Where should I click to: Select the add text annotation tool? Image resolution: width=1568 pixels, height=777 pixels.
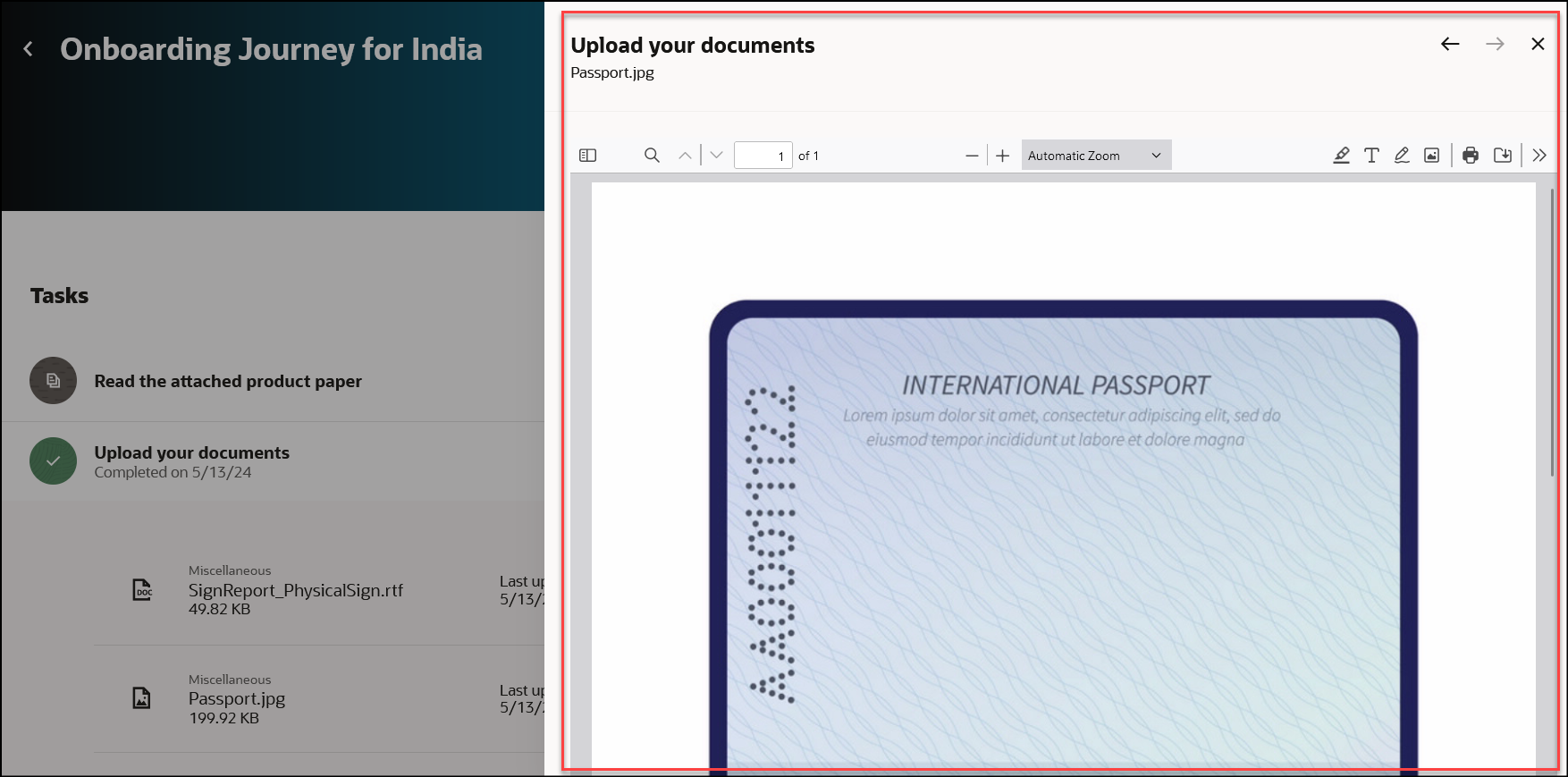pyautogui.click(x=1371, y=156)
